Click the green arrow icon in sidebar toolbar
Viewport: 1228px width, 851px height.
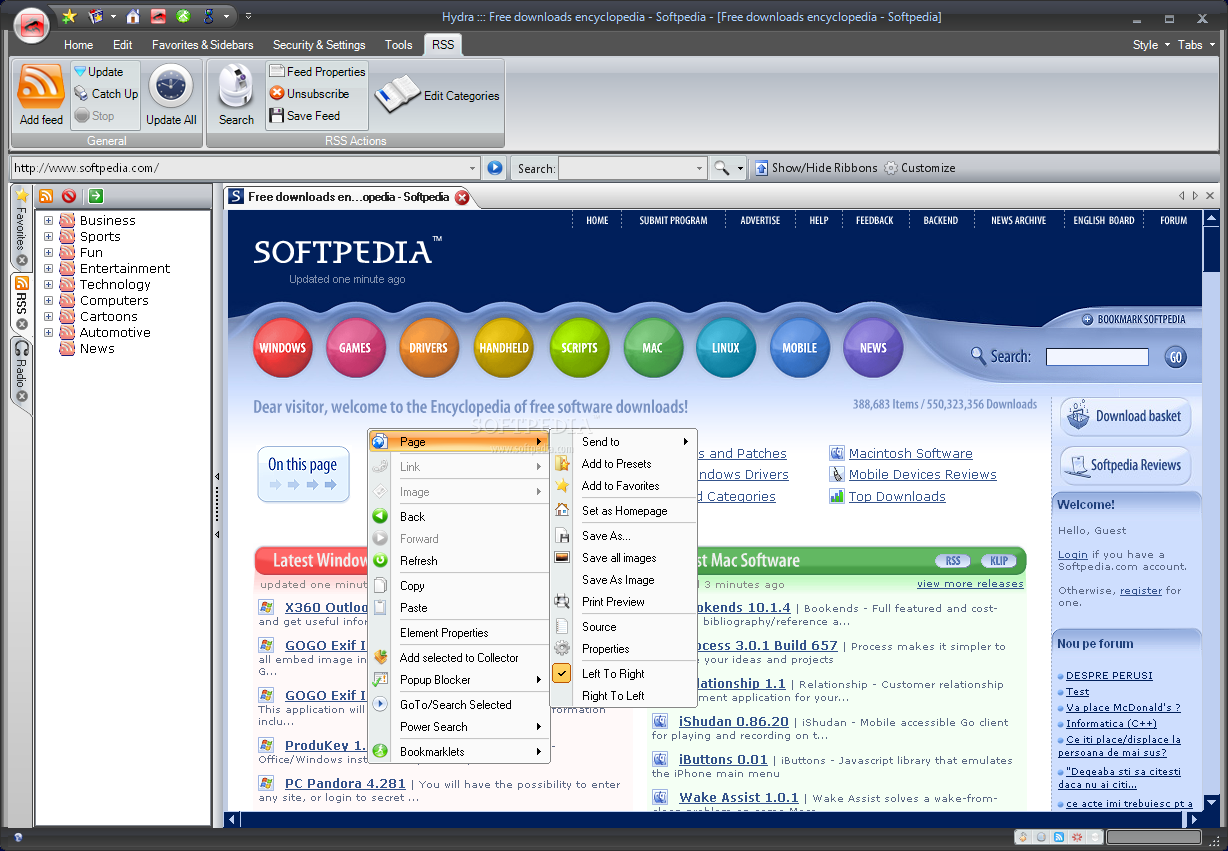96,196
